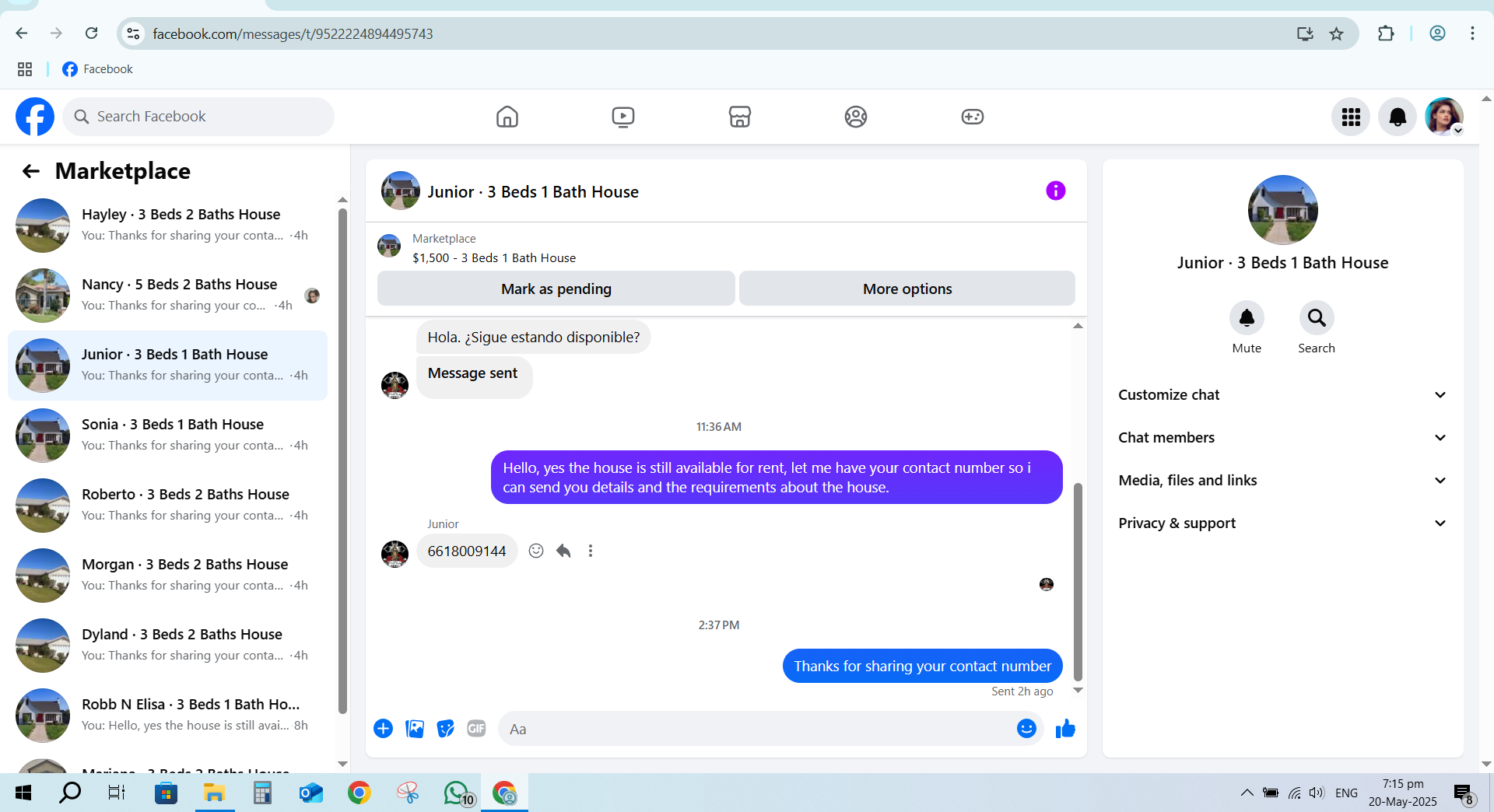Open File Explorer from taskbar
Screen dimensions: 1494x812
214,793
